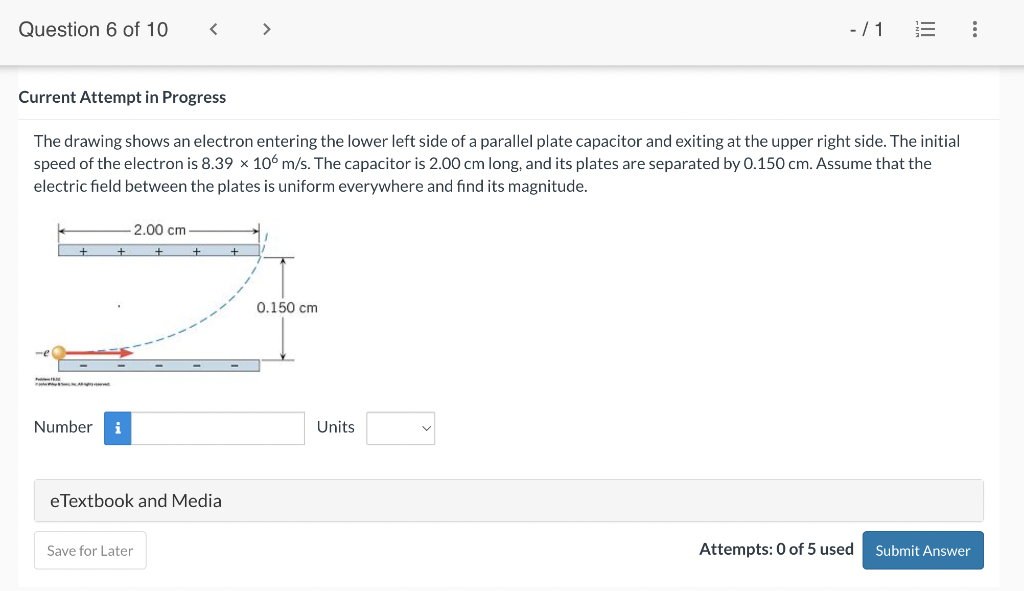
Task: Open the three-dot more options menu
Action: [975, 30]
